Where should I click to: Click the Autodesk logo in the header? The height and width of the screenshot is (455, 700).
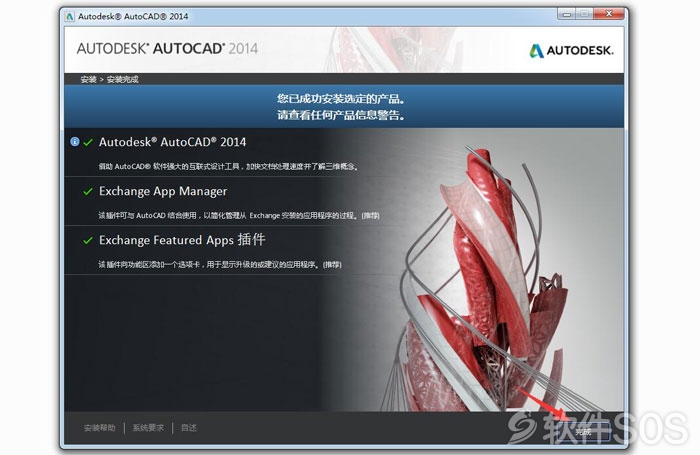[571, 50]
